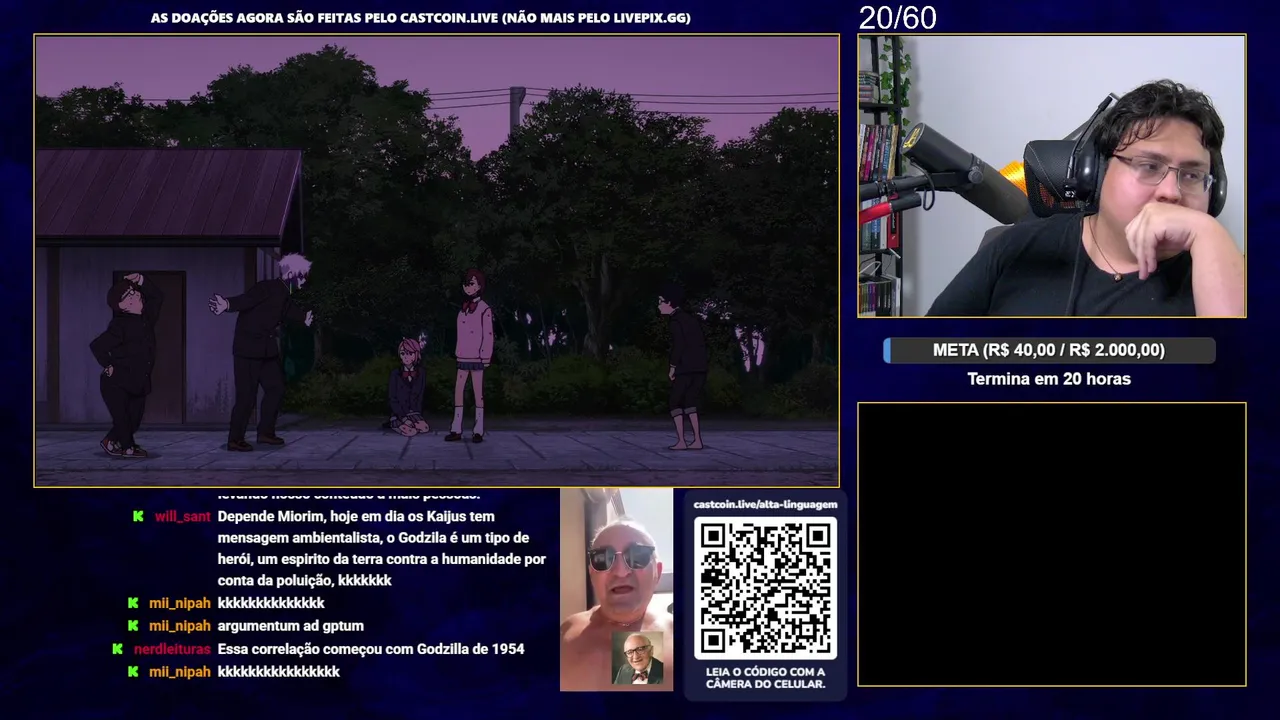Click the castcoin.live/alta-linguagem link text
1280x720 pixels.
tap(765, 505)
